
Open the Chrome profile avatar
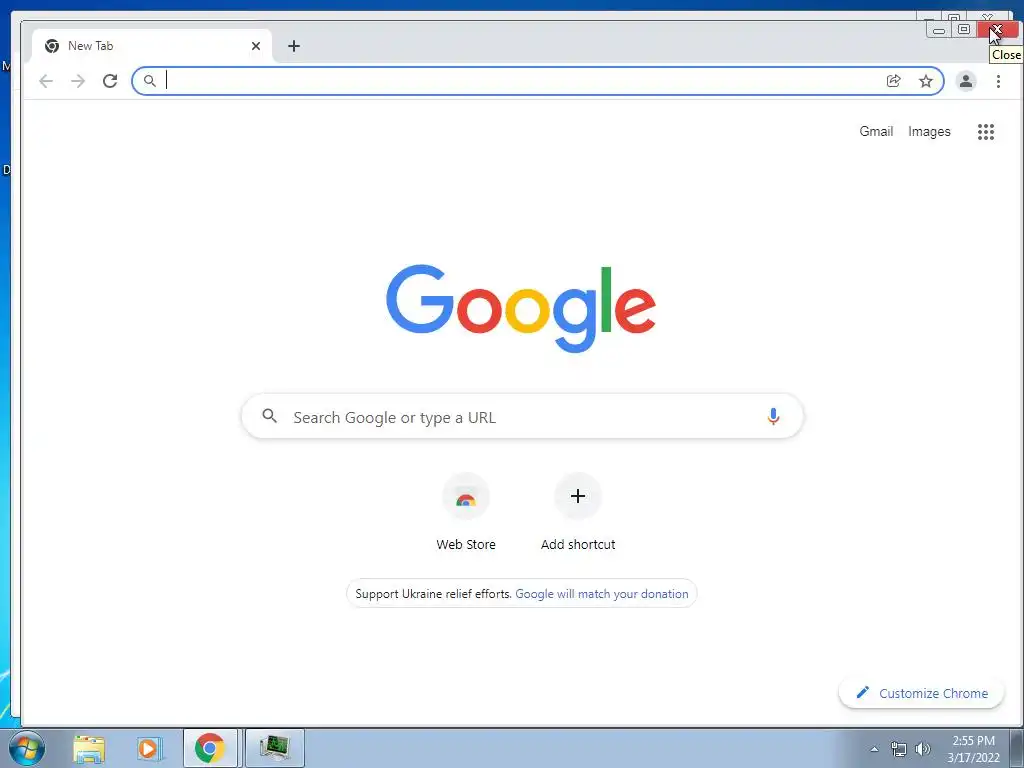pos(965,81)
